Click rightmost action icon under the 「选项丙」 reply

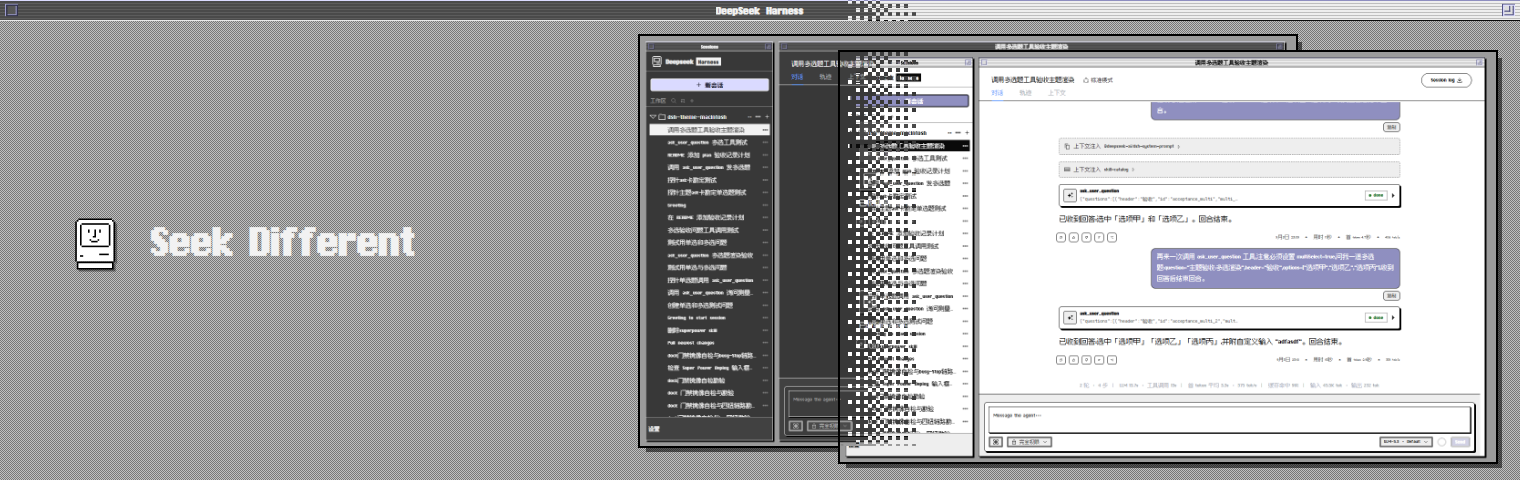1111,359
